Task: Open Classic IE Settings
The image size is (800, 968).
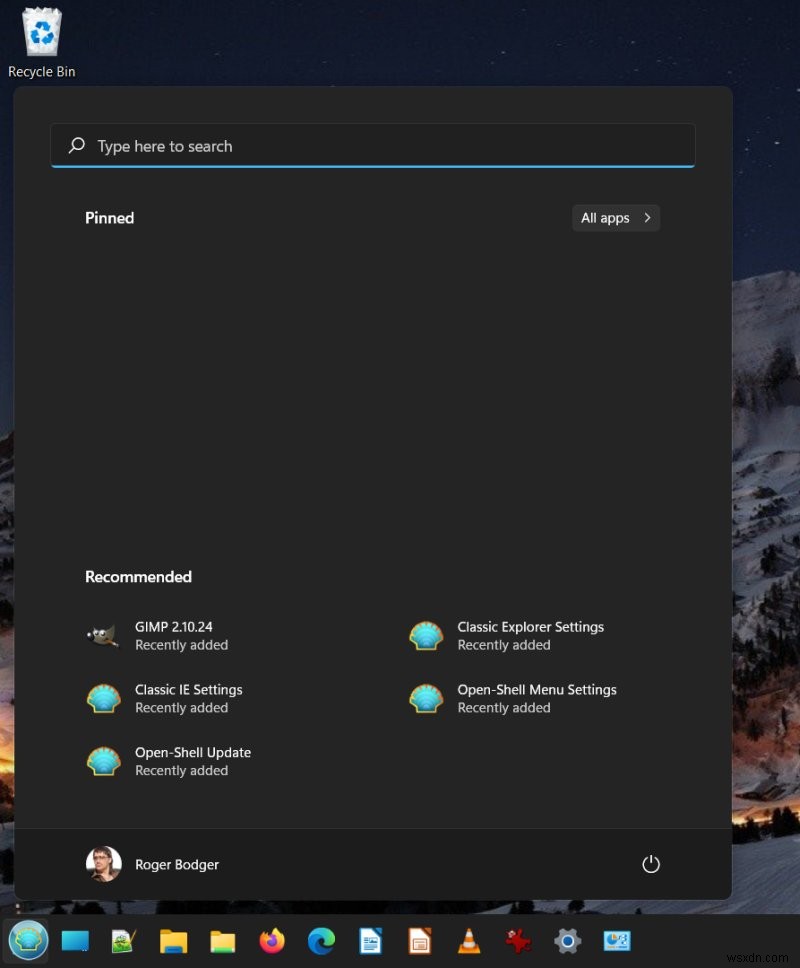Action: [x=188, y=698]
